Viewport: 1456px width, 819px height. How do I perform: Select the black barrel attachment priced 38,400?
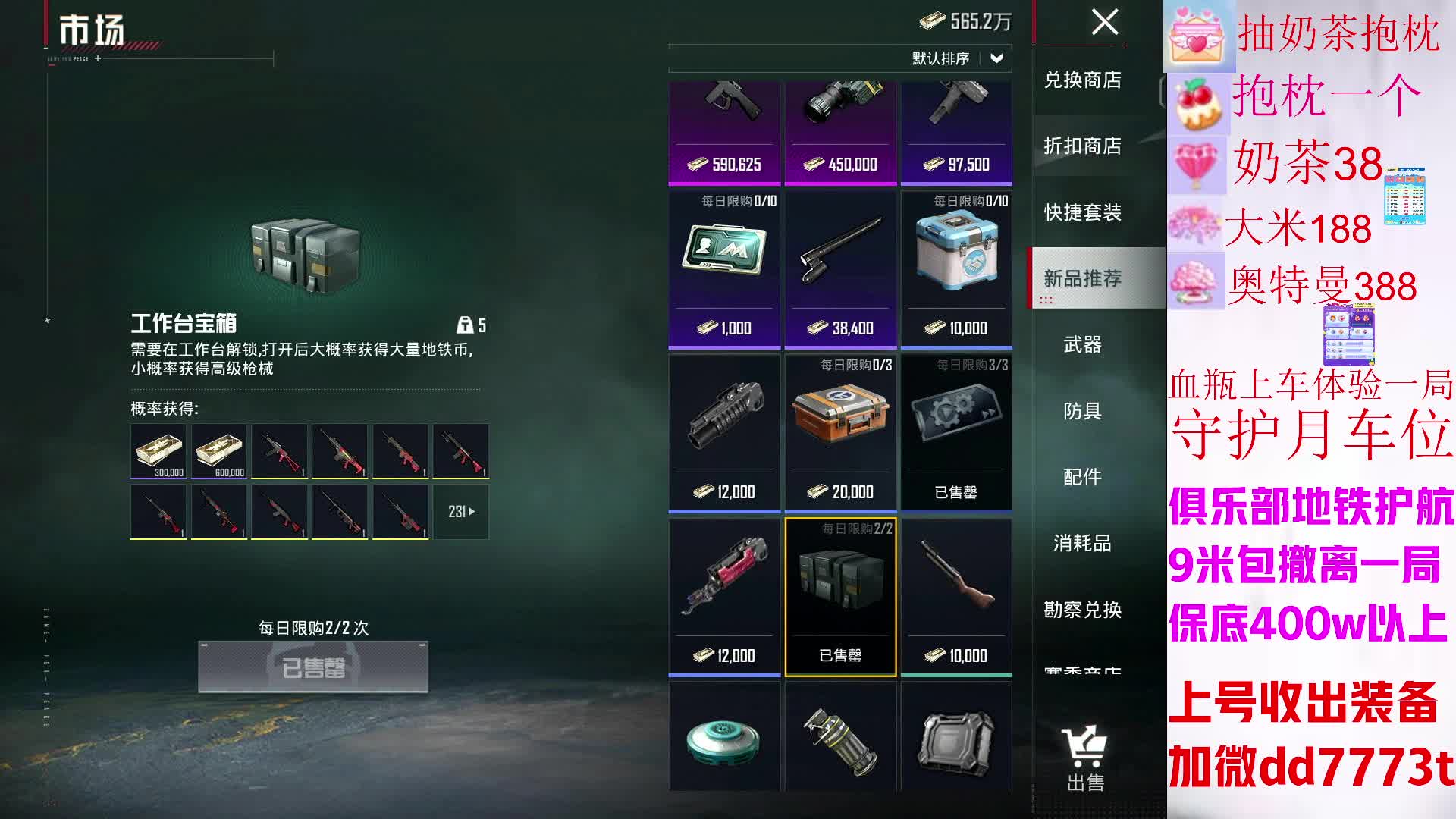click(x=840, y=269)
